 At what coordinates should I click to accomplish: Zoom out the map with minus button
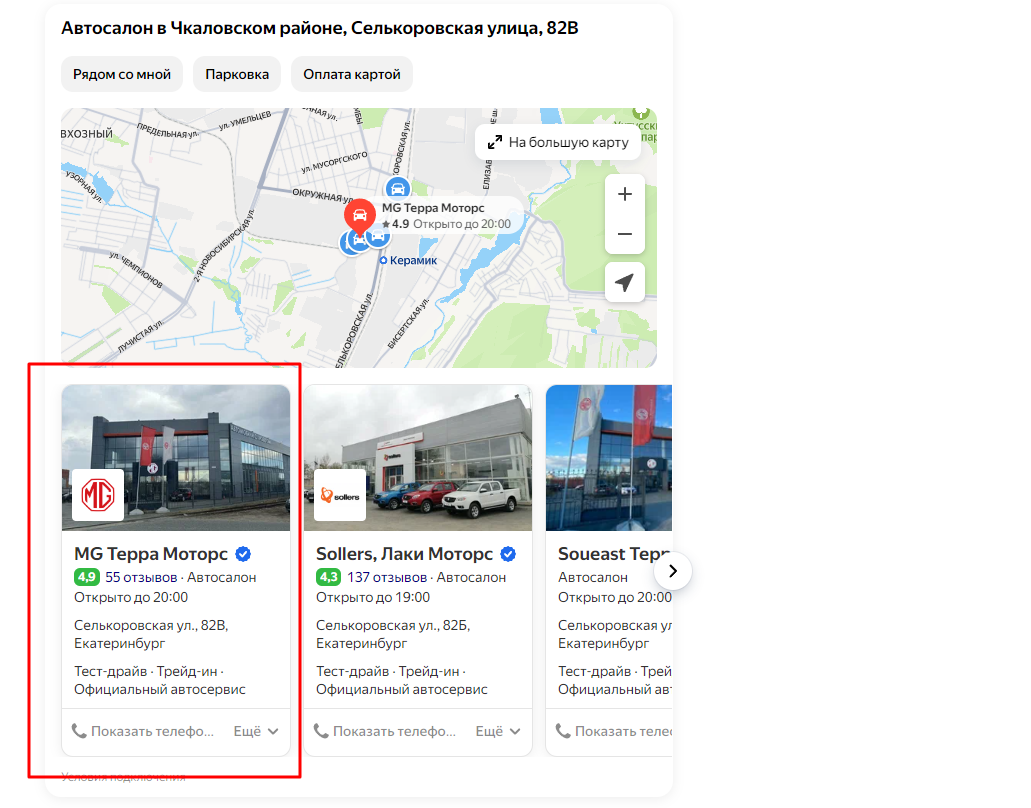click(x=625, y=234)
